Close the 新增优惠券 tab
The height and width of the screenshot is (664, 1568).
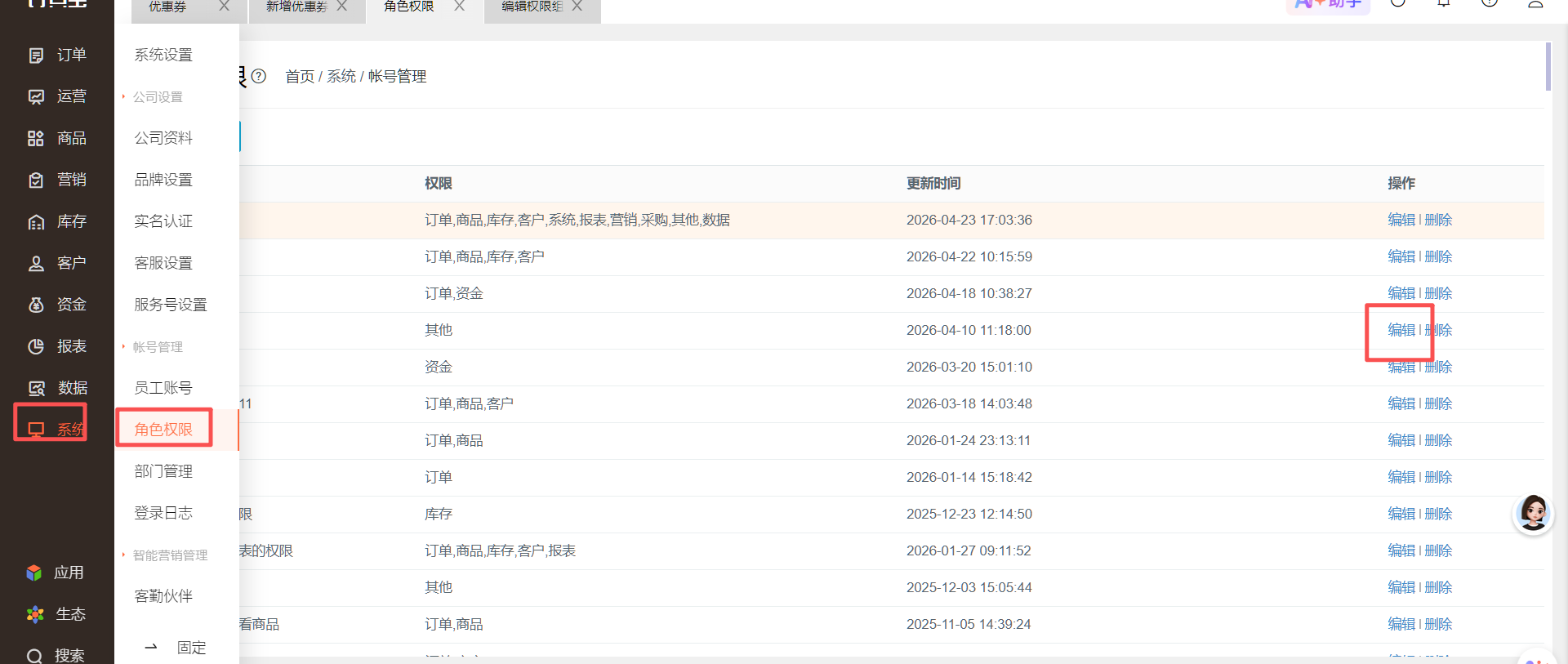pos(341,6)
